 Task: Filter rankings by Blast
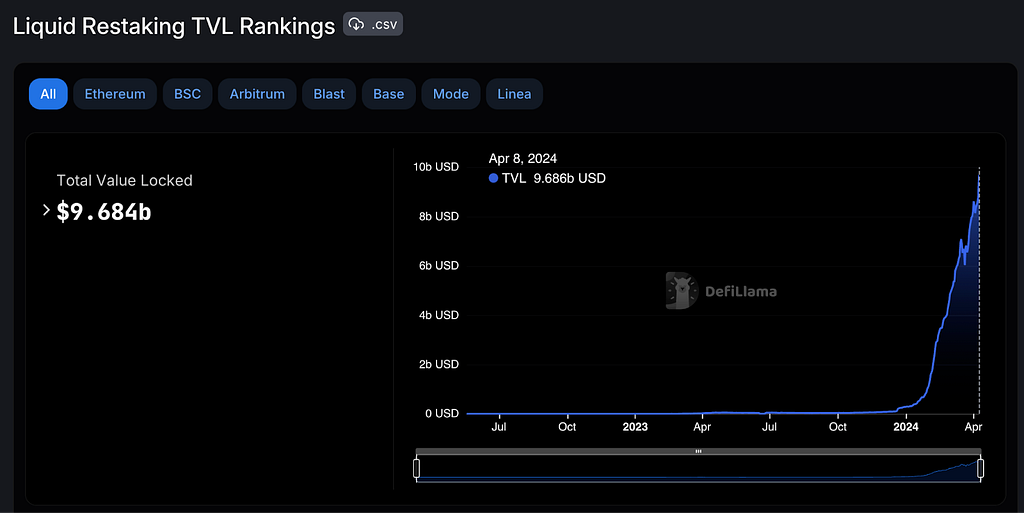[328, 94]
